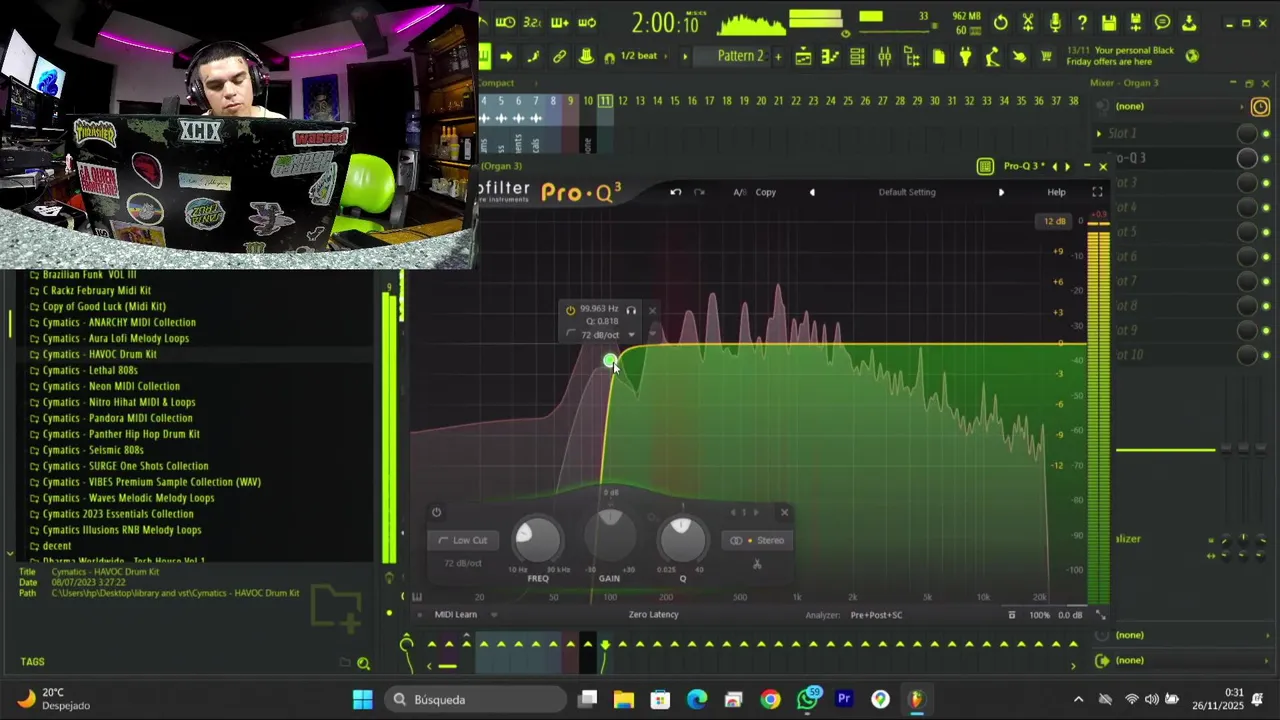
Task: Click the download/export icon in toolbar
Action: [x=1189, y=23]
